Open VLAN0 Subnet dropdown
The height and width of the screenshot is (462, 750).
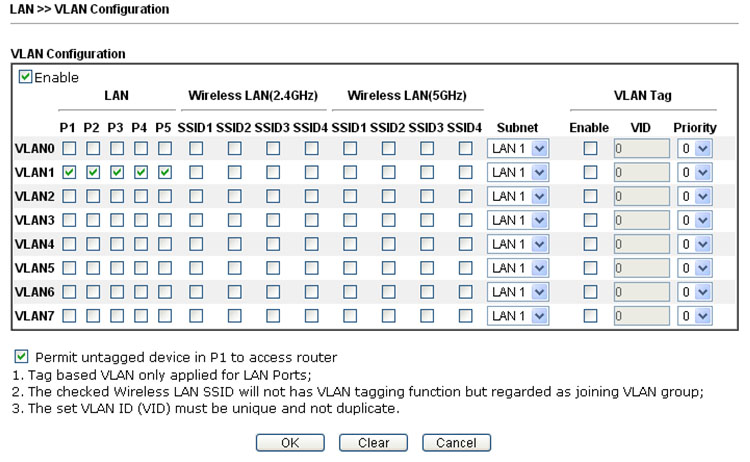click(518, 148)
